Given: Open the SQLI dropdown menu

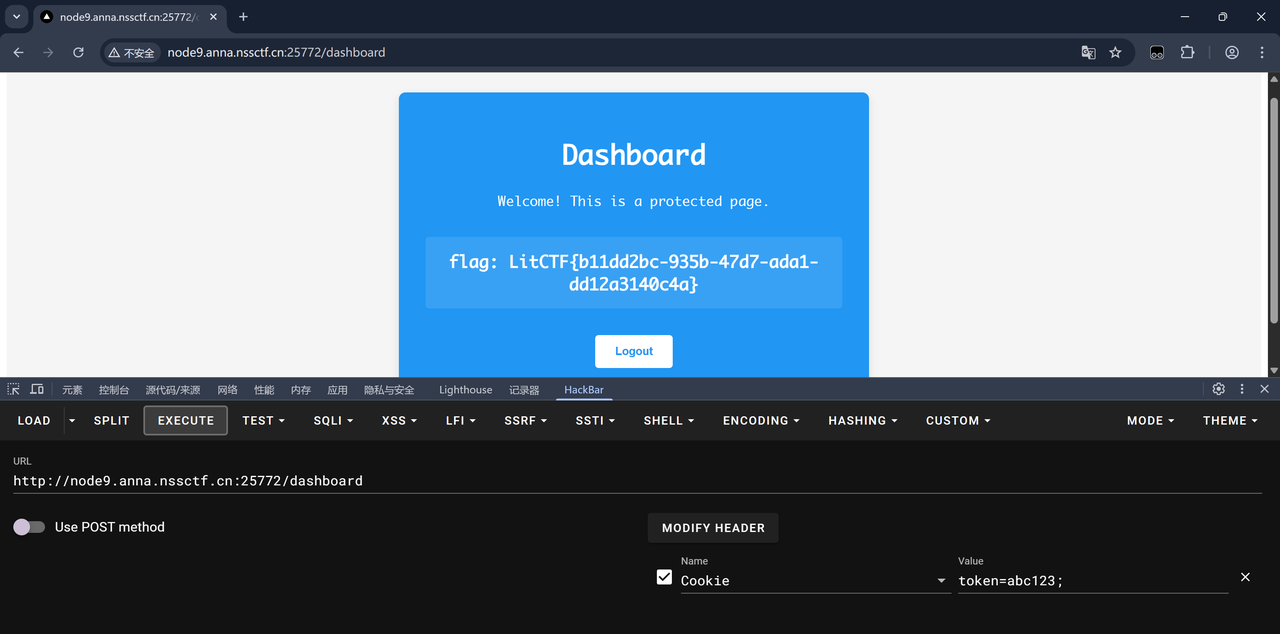Looking at the screenshot, I should (x=333, y=421).
